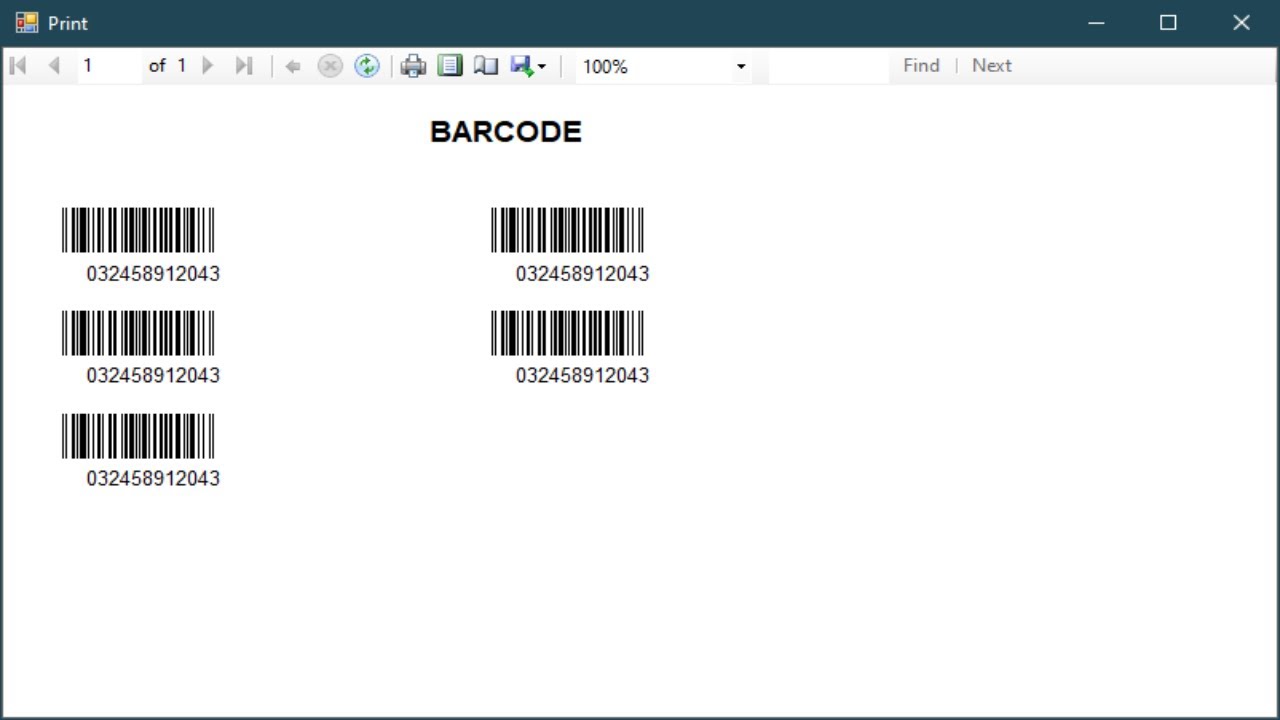Image resolution: width=1280 pixels, height=720 pixels.
Task: Minimize the Print window
Action: pos(1096,22)
